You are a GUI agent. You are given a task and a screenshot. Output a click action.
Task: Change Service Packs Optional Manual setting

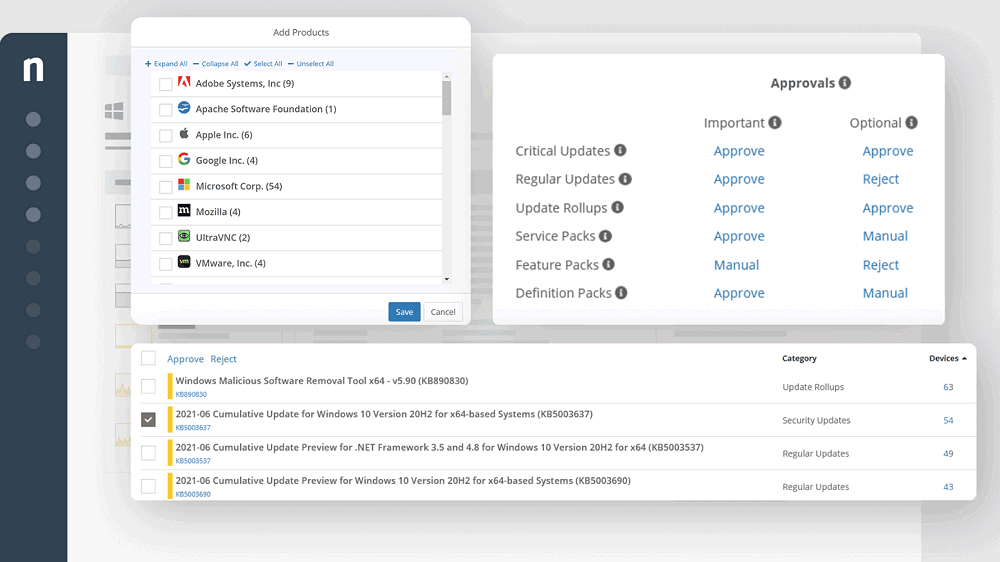click(885, 236)
